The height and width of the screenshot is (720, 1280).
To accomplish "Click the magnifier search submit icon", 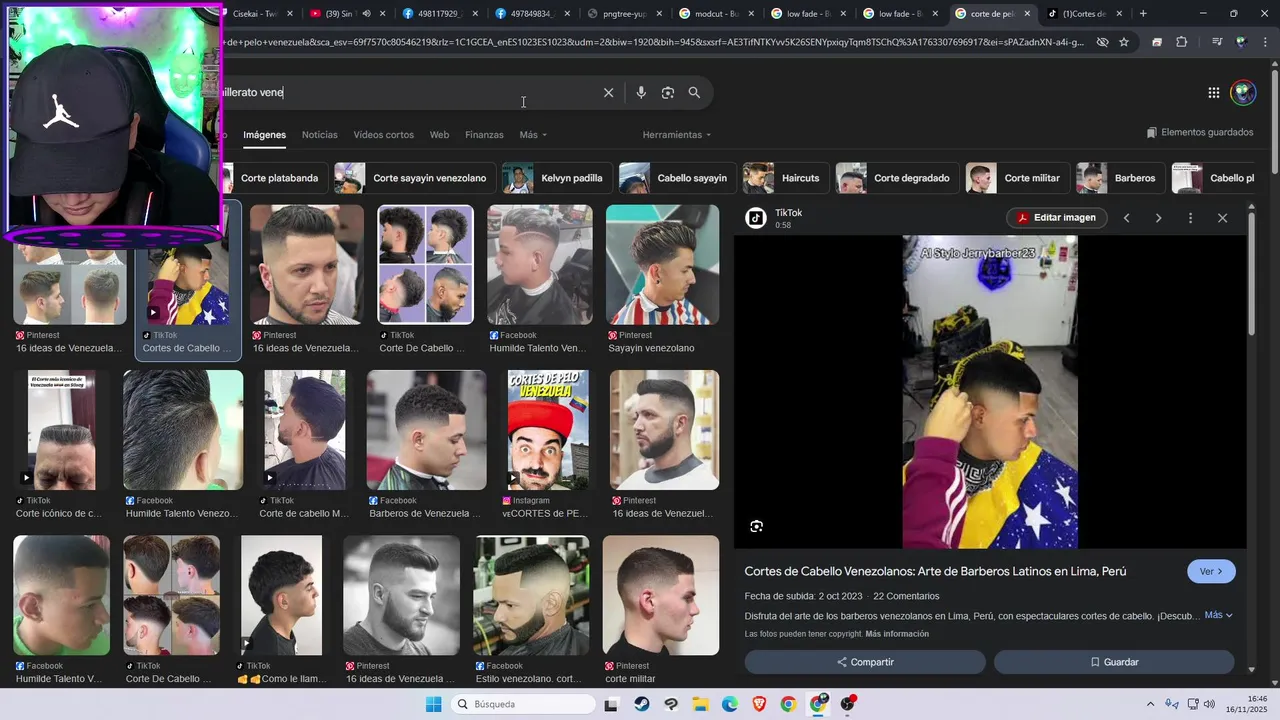I will pos(694,93).
